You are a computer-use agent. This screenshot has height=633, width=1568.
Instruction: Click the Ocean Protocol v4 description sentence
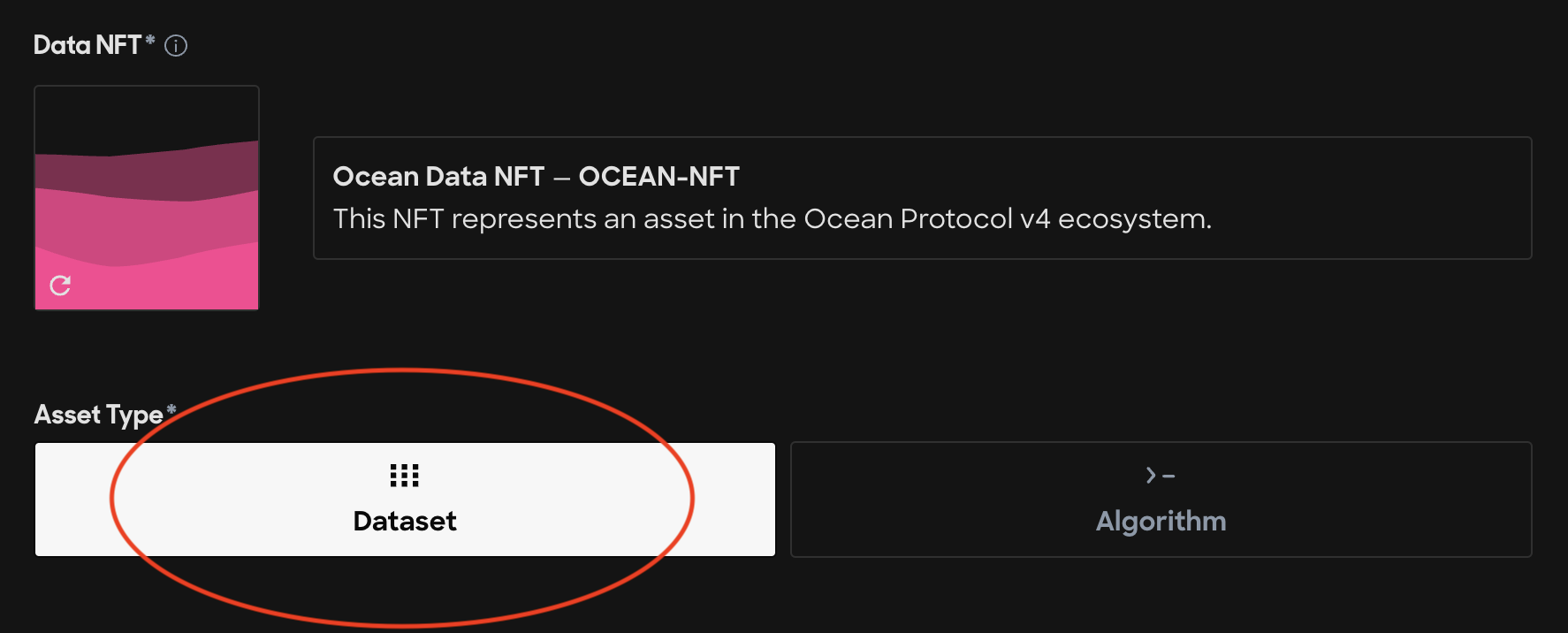tap(772, 218)
